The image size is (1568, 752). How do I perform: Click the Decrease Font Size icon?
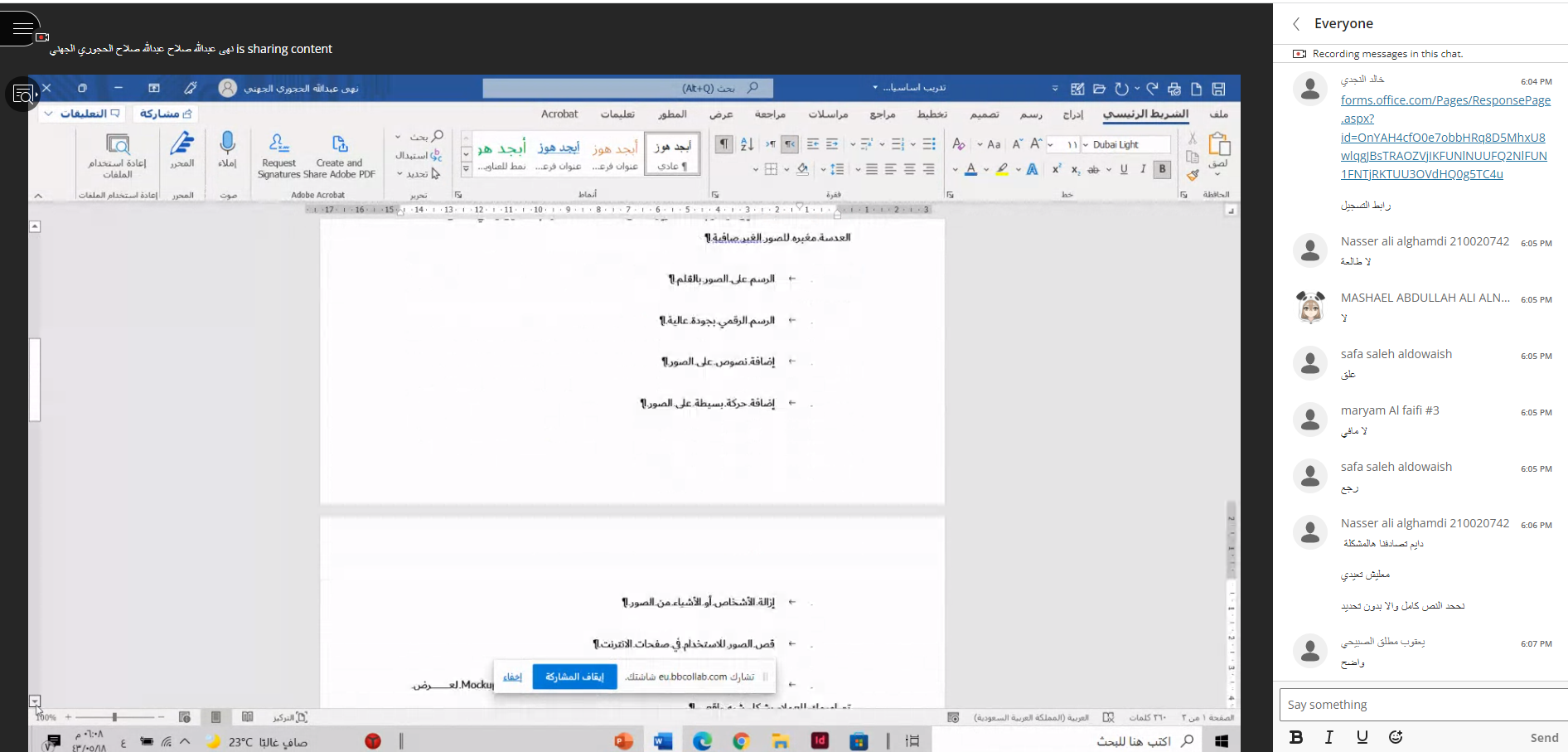click(1018, 144)
